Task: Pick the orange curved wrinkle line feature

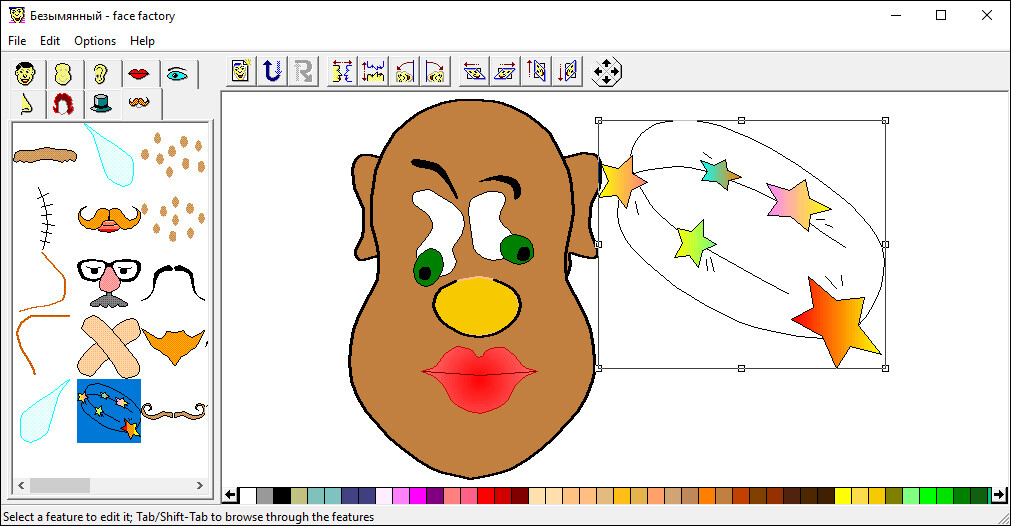Action: 44,282
